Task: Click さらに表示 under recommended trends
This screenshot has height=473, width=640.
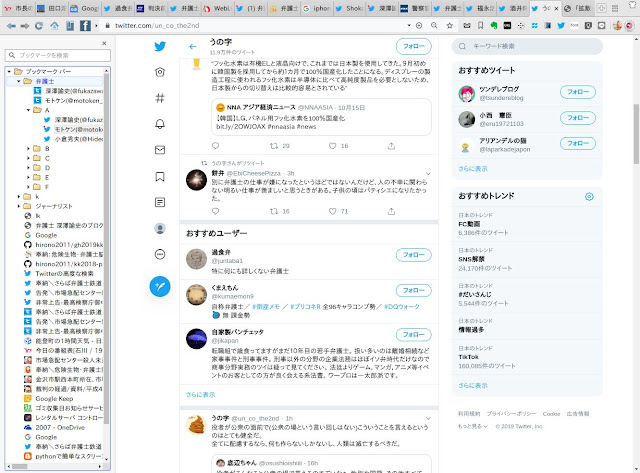Action: (473, 385)
